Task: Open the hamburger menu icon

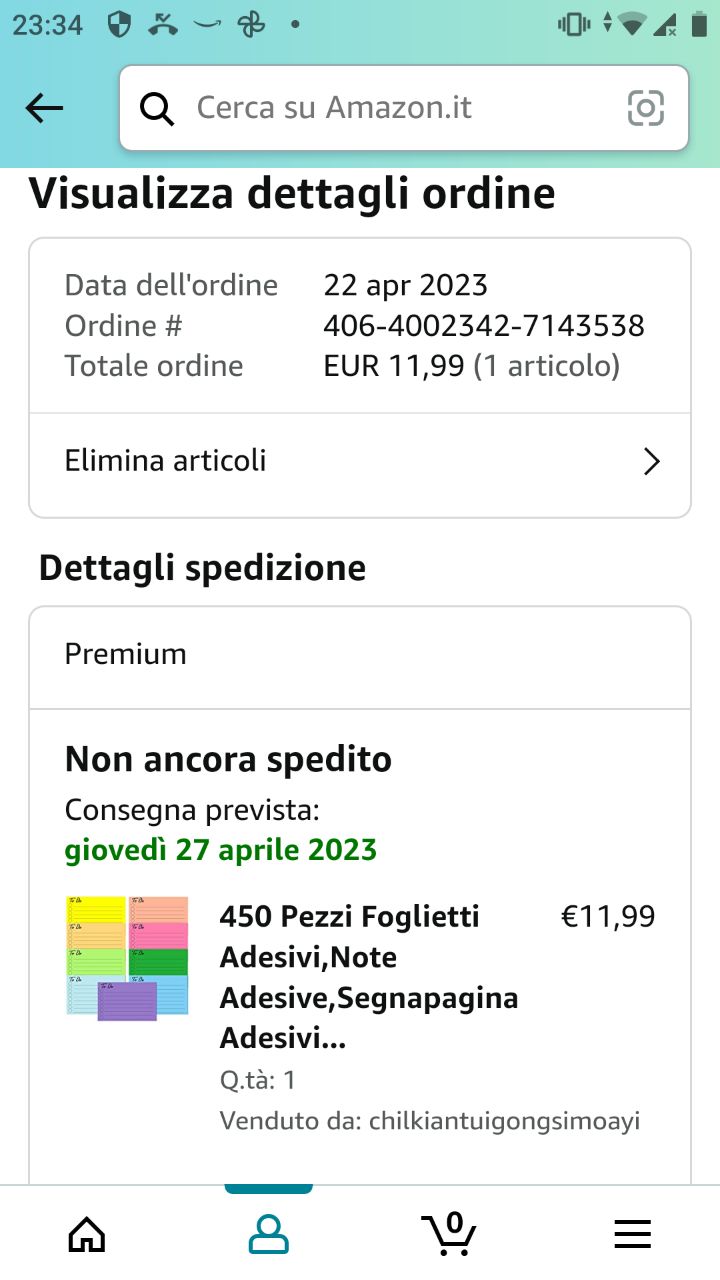Action: point(632,1234)
